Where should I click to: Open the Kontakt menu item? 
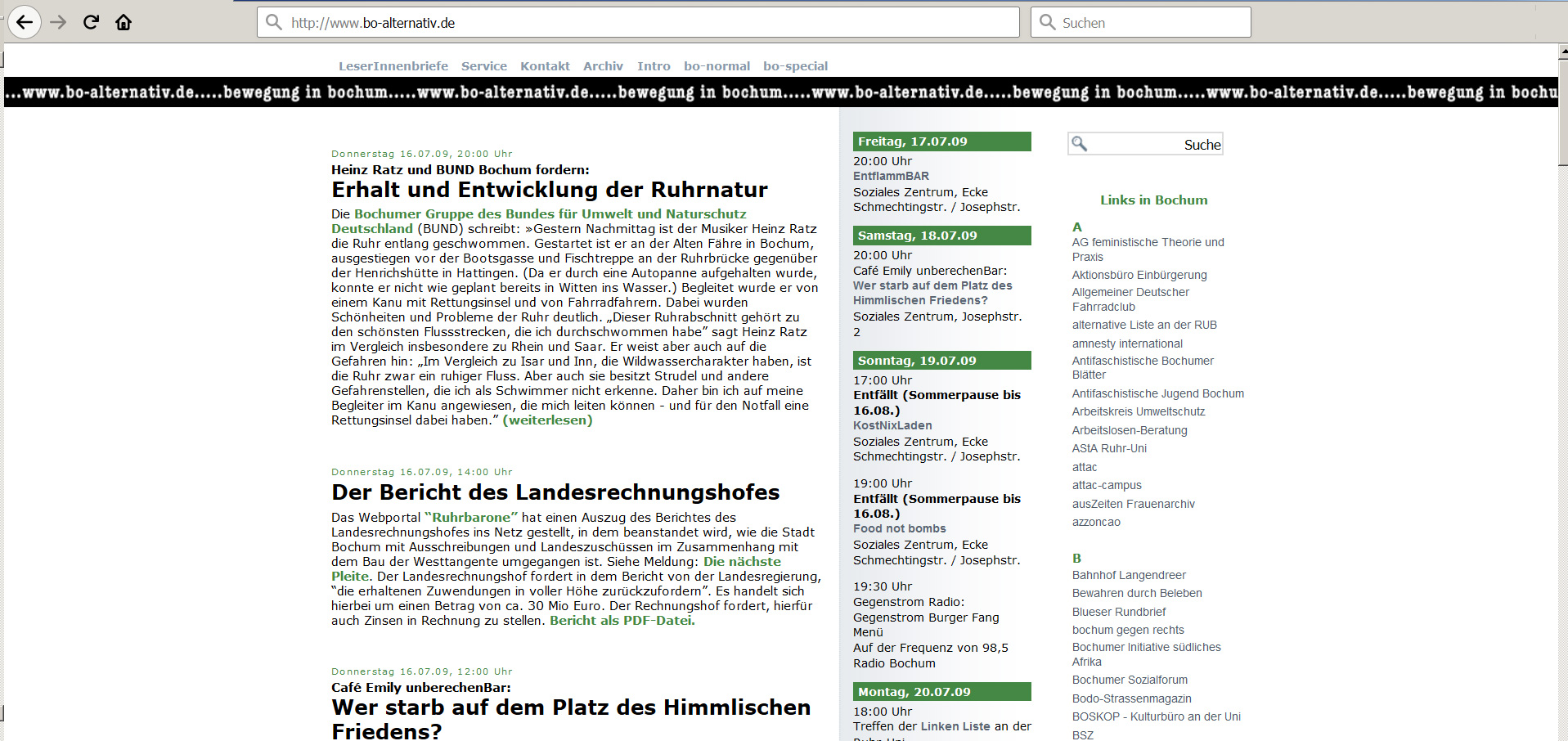pos(545,66)
